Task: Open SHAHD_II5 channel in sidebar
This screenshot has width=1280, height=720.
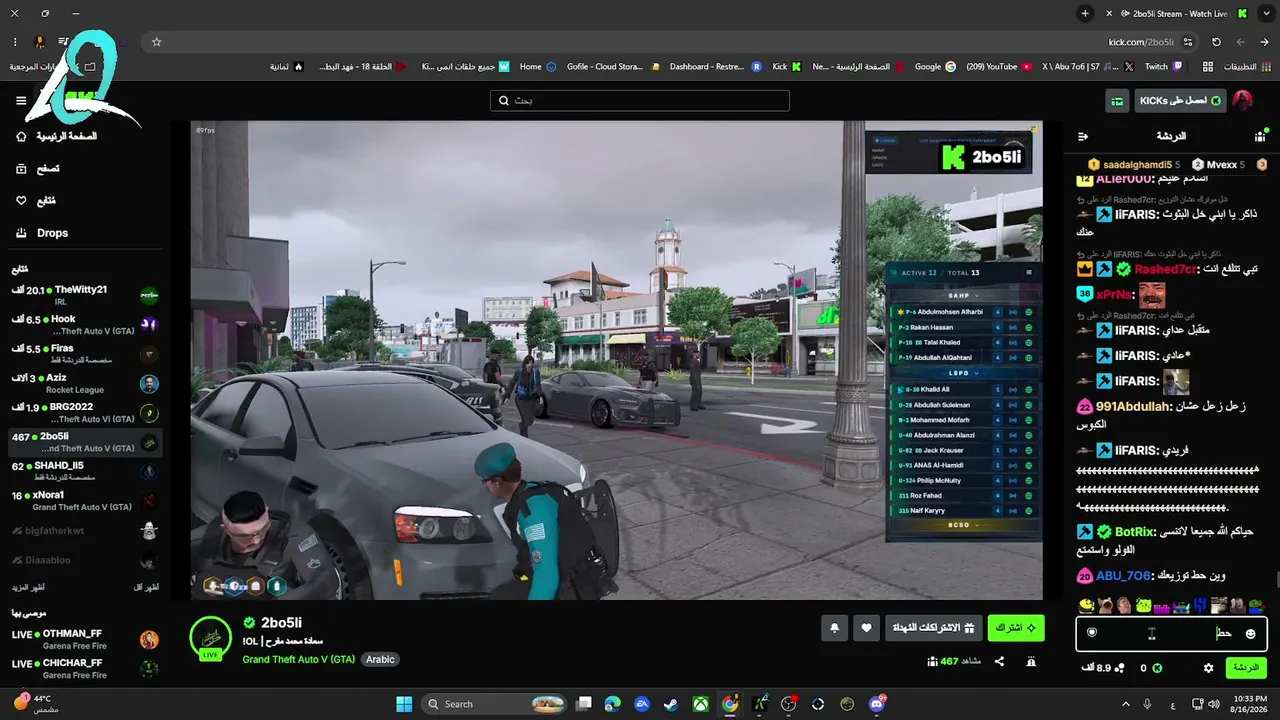Action: 84,472
